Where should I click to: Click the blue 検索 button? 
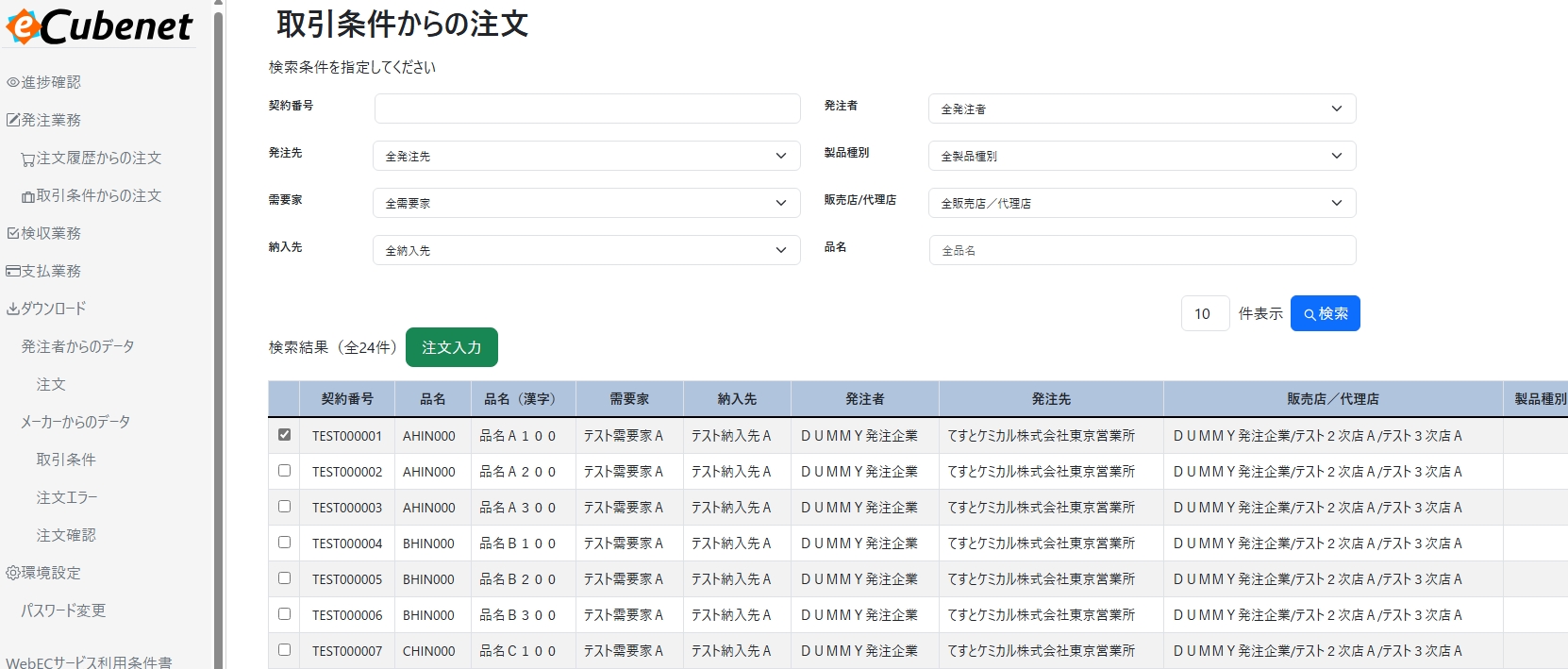pos(1325,313)
